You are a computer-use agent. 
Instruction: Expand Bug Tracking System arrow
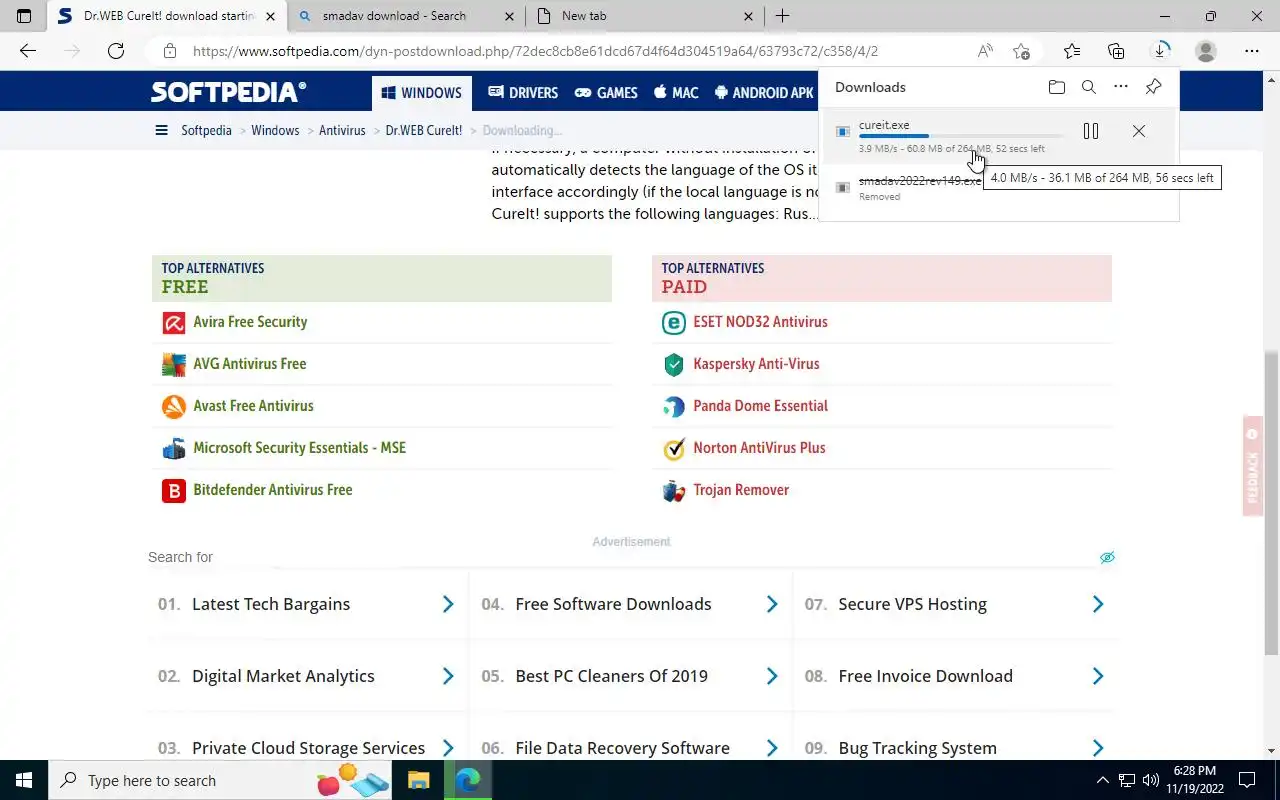coord(1098,748)
